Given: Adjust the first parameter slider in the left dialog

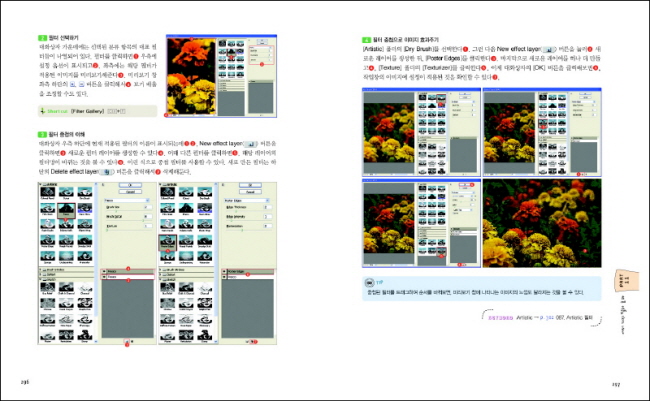Looking at the screenshot, I should (x=120, y=212).
